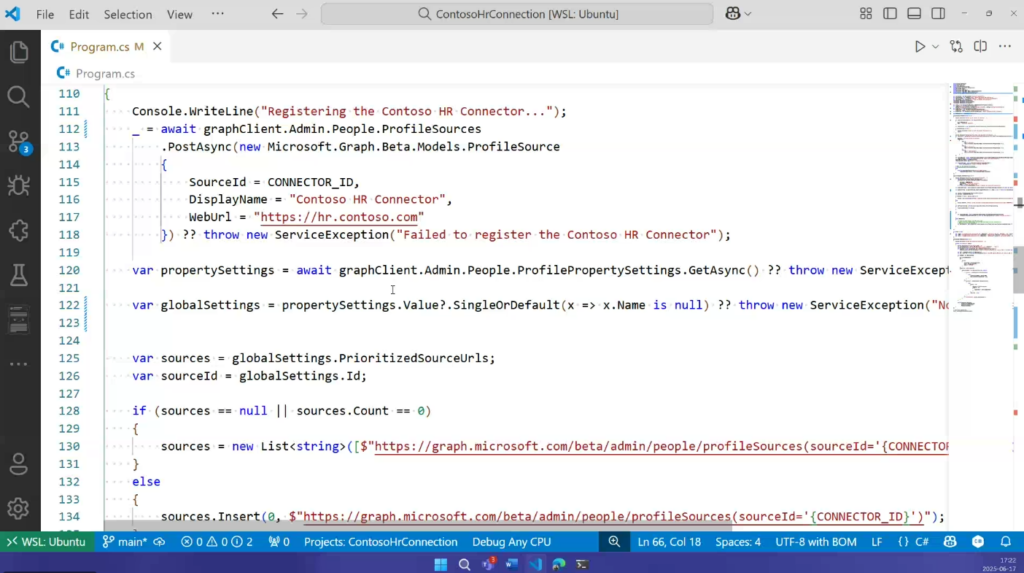The height and width of the screenshot is (573, 1024).
Task: Open the Accounts menu in activity bar
Action: point(18,465)
